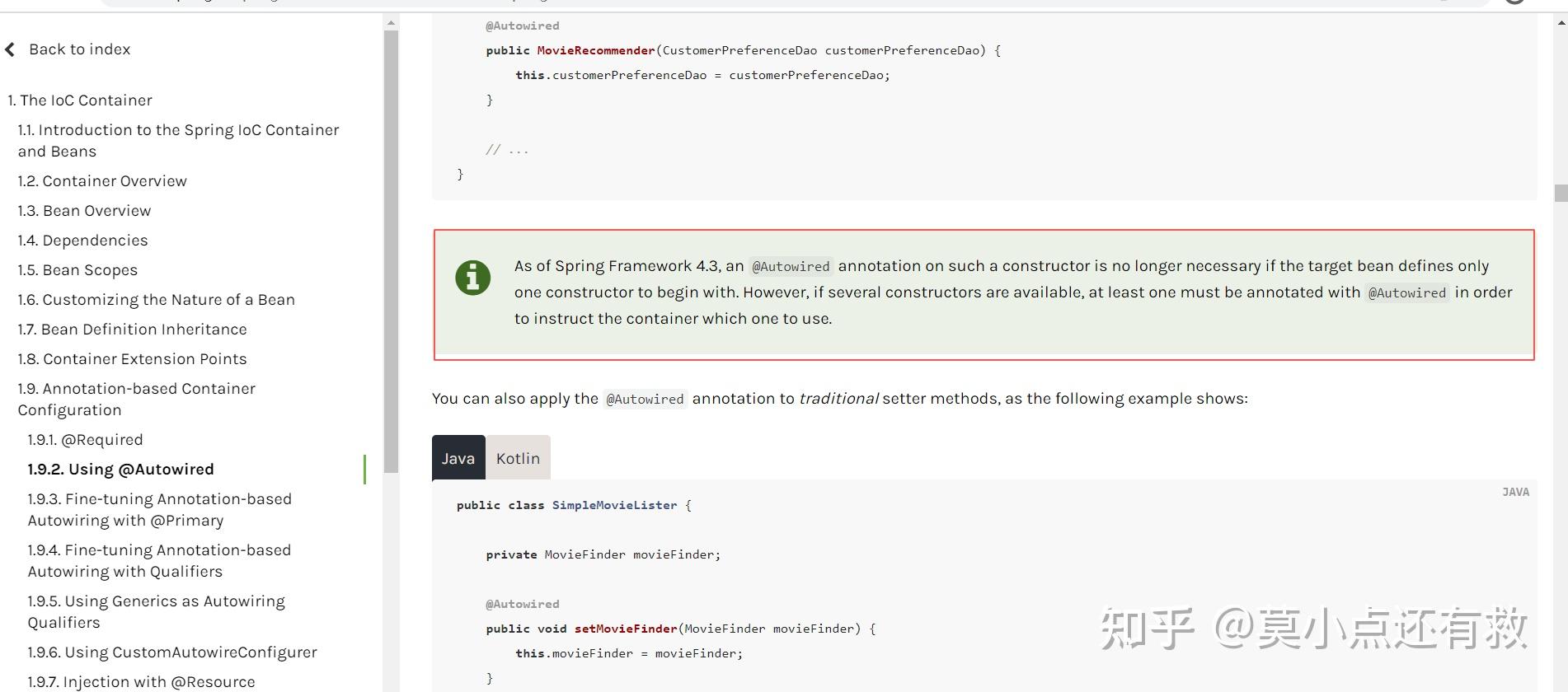
Task: Open 1.6. Customizing the Nature of a Bean
Action: tap(157, 300)
